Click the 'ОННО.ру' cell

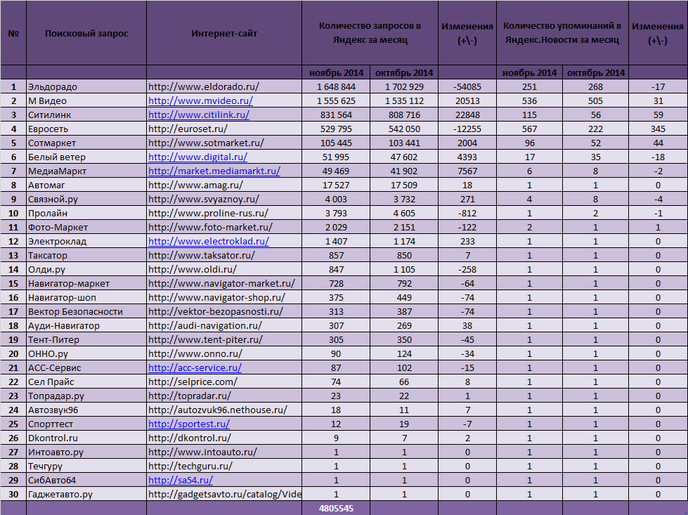pos(86,354)
